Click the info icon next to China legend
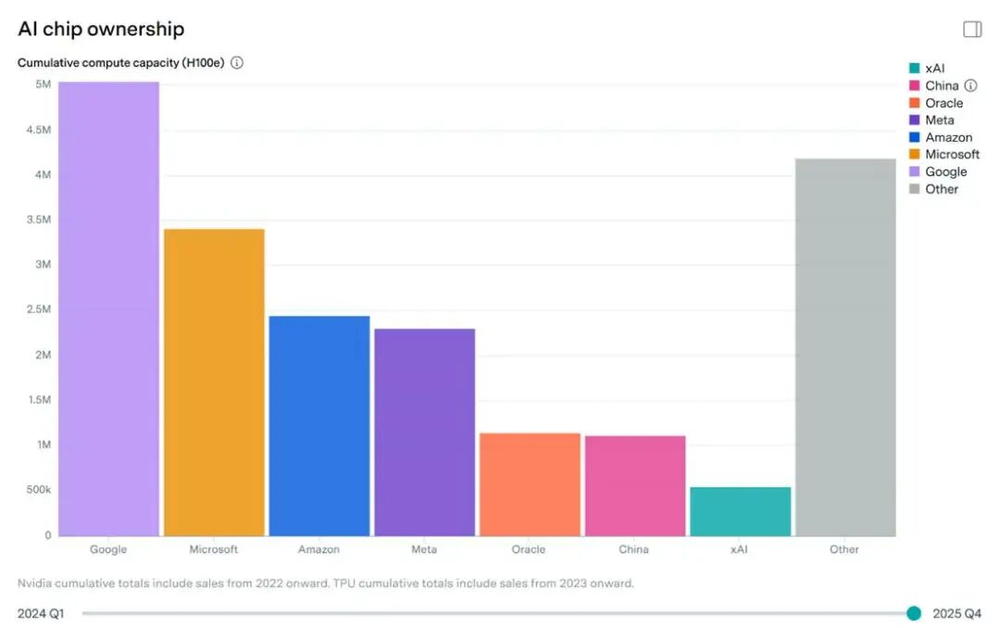The image size is (1000, 628). pyautogui.click(x=971, y=86)
